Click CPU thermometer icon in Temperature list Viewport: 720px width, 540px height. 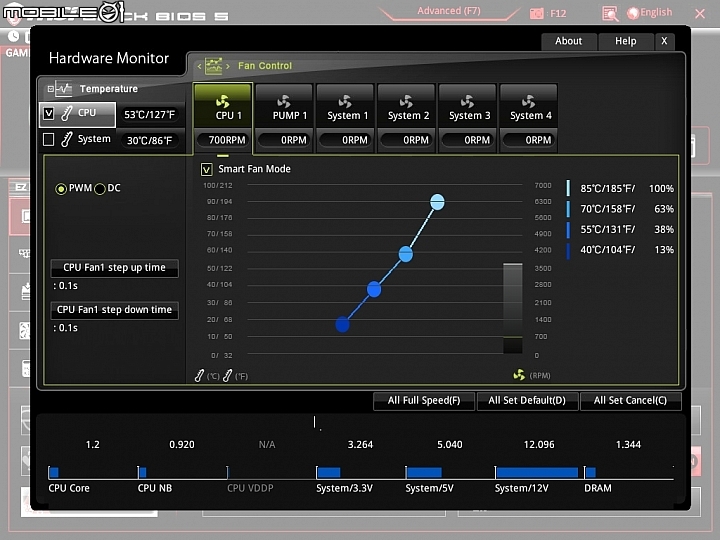pyautogui.click(x=67, y=113)
